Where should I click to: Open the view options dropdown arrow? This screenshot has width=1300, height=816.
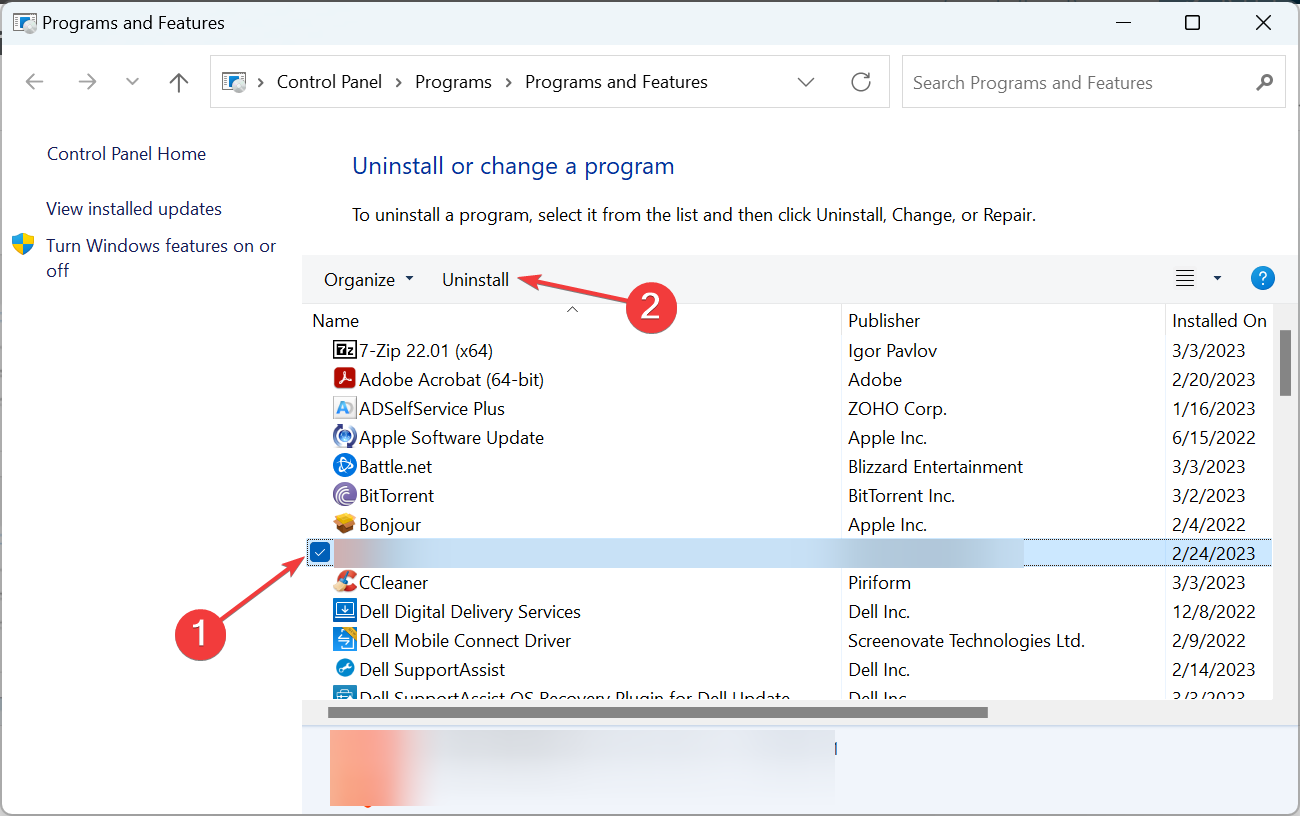click(1217, 279)
